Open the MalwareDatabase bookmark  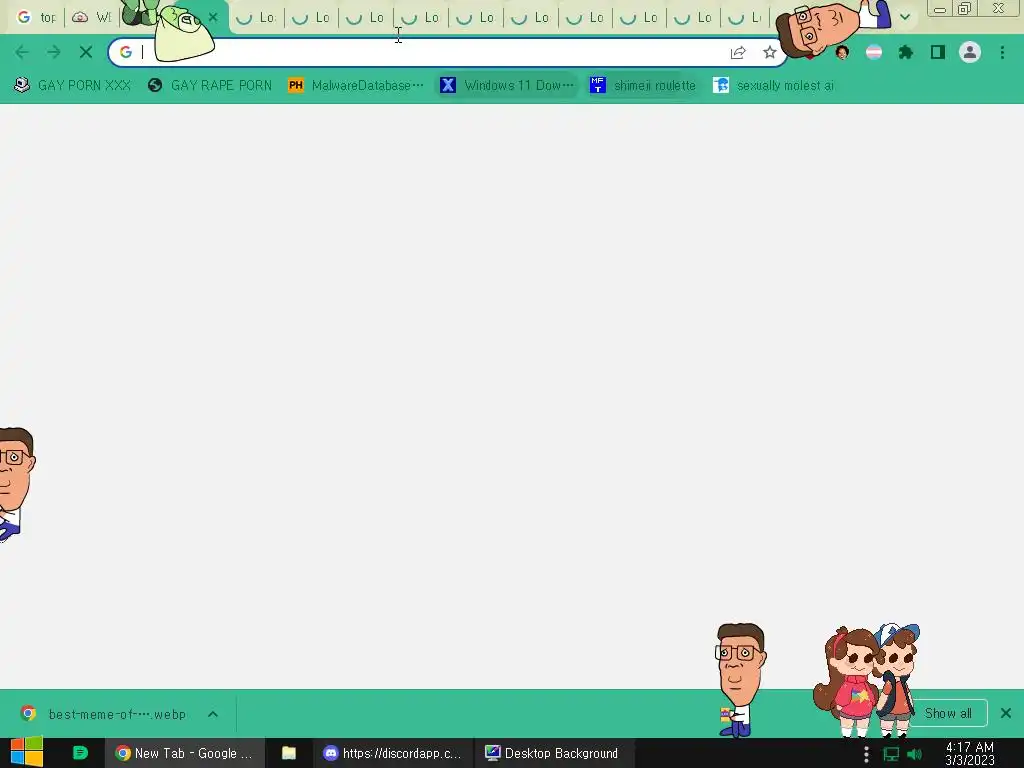(356, 86)
